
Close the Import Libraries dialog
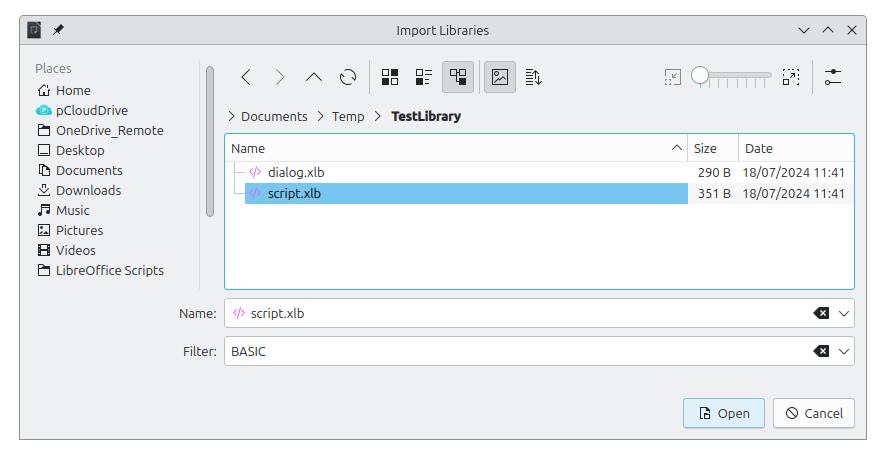[x=852, y=30]
